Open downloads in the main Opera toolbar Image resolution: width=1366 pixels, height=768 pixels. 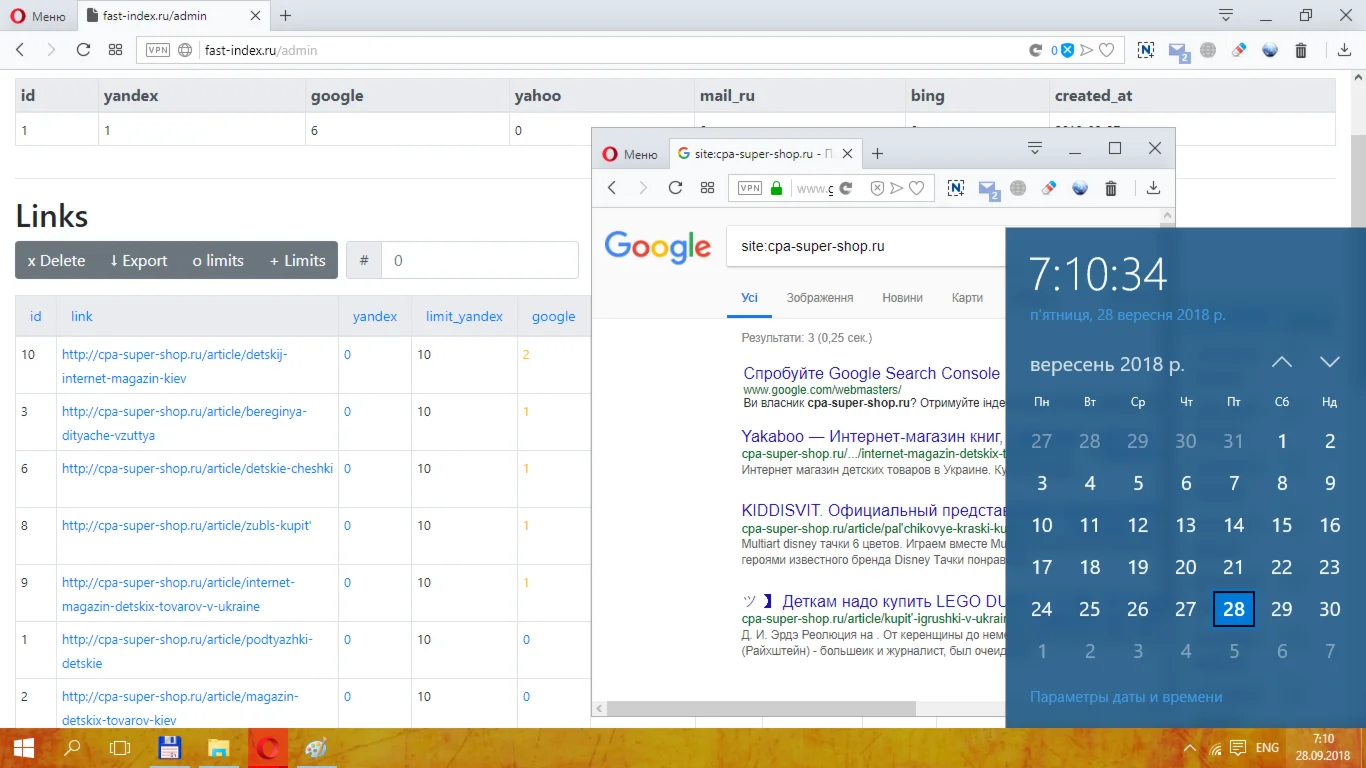tap(1344, 50)
